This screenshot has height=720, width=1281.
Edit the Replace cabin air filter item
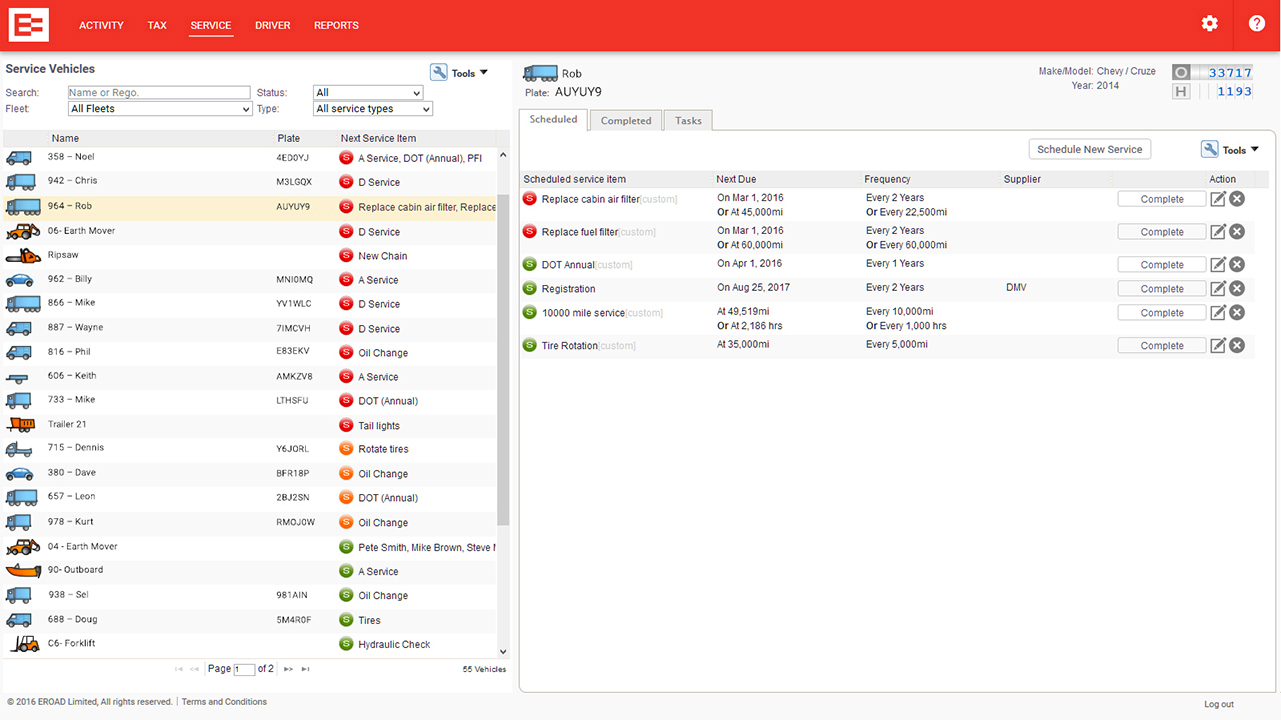tap(1218, 200)
